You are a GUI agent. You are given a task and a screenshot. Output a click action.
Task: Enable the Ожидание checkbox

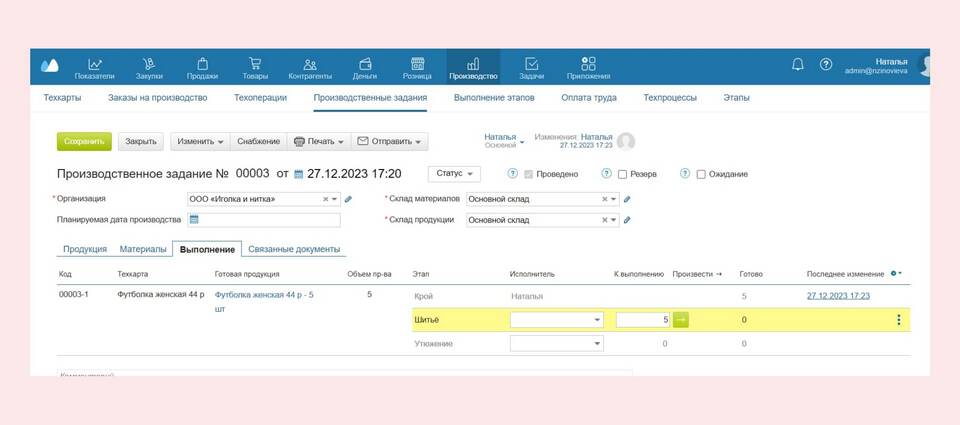click(700, 174)
